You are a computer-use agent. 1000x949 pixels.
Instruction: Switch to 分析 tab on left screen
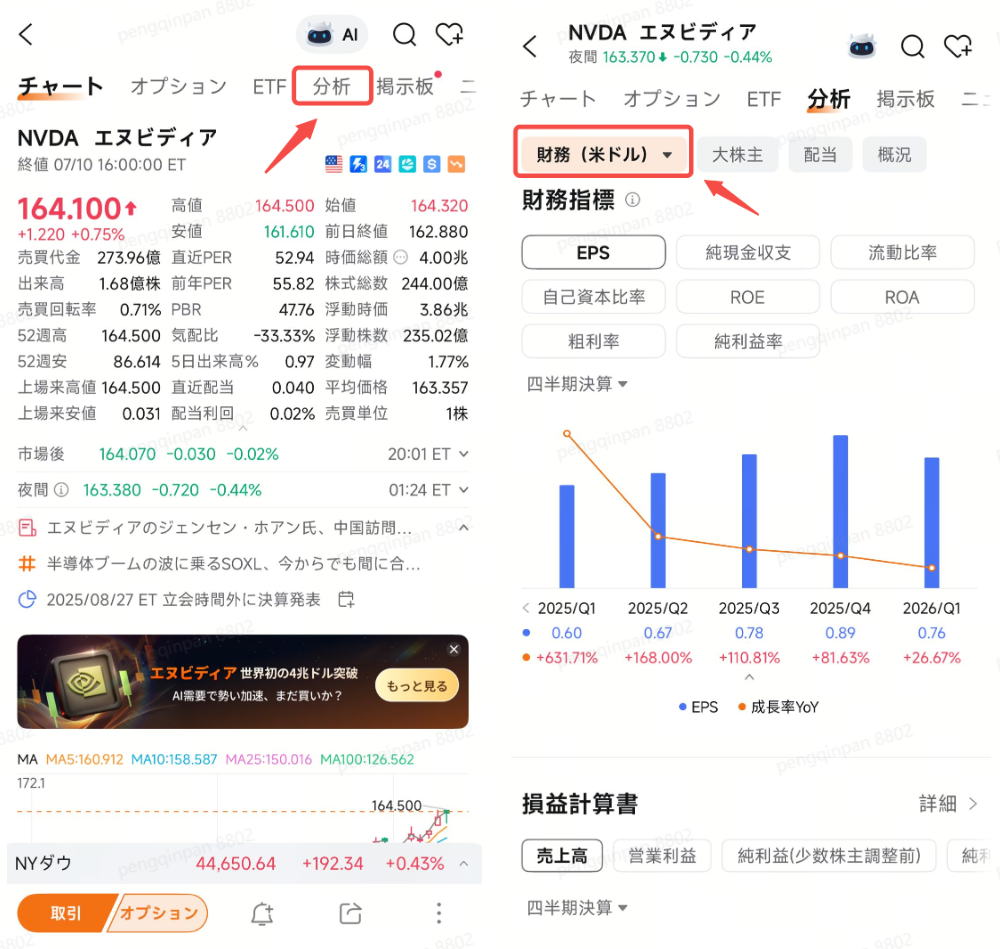point(332,86)
